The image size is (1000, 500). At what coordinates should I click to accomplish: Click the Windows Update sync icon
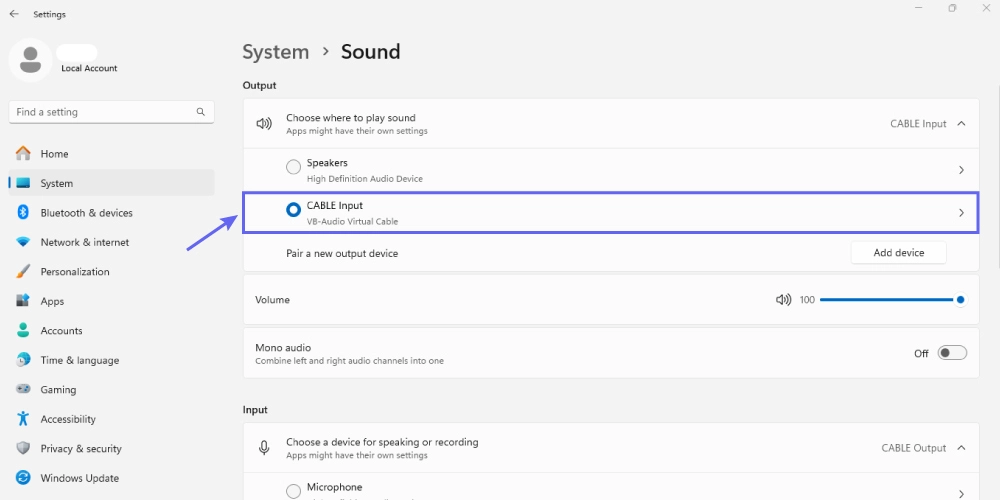23,478
